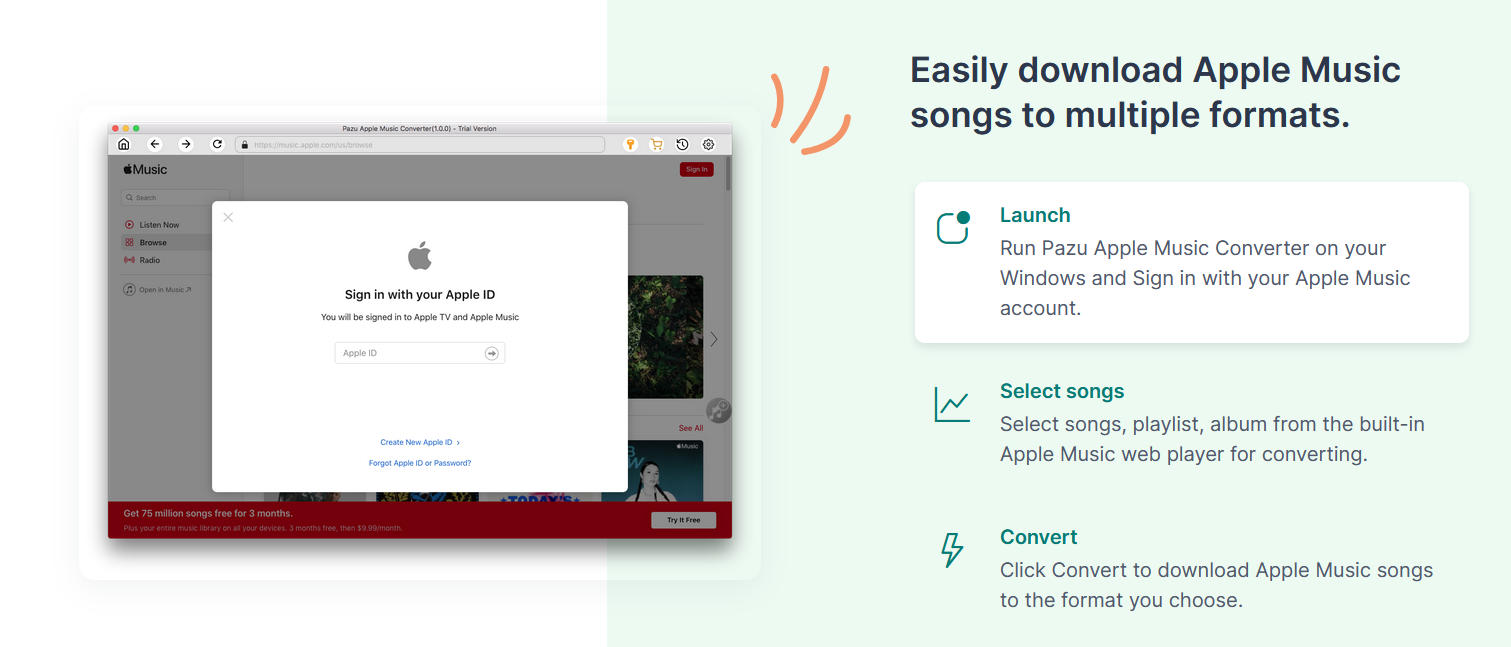
Task: Click the floating add-music note icon
Action: pyautogui.click(x=718, y=410)
